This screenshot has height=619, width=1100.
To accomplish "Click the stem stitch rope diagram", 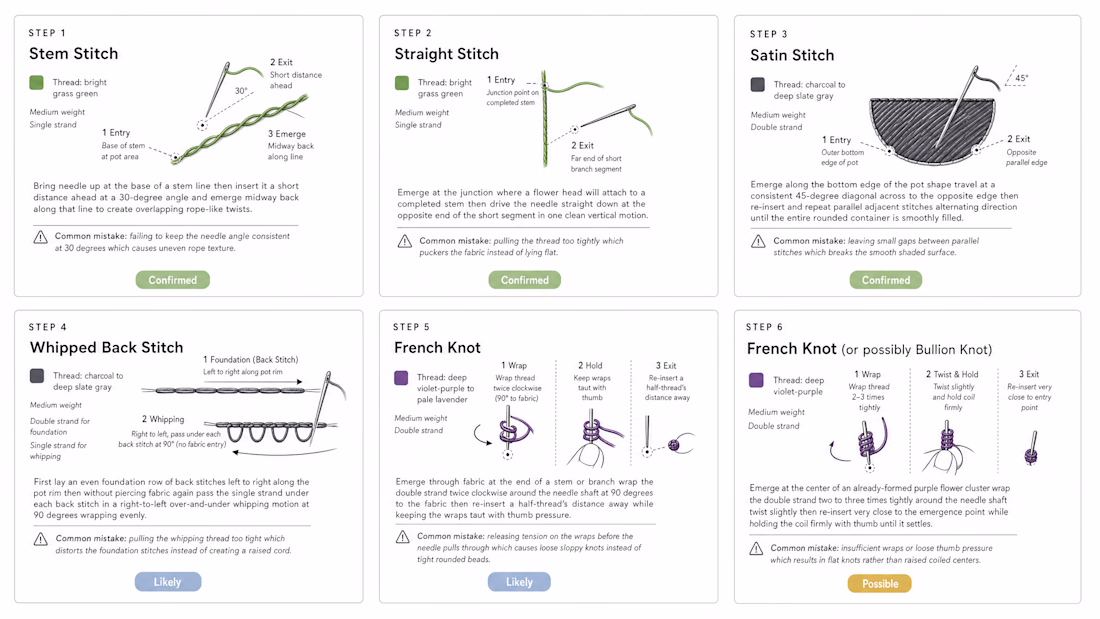I will tap(240, 129).
